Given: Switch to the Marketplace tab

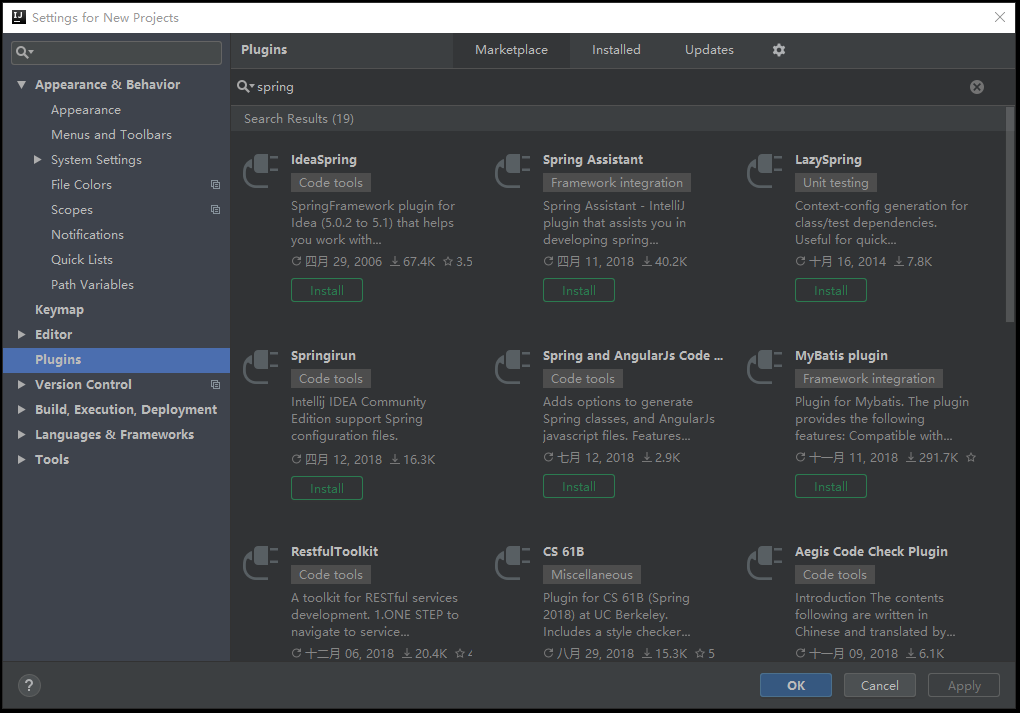Looking at the screenshot, I should click(x=511, y=50).
